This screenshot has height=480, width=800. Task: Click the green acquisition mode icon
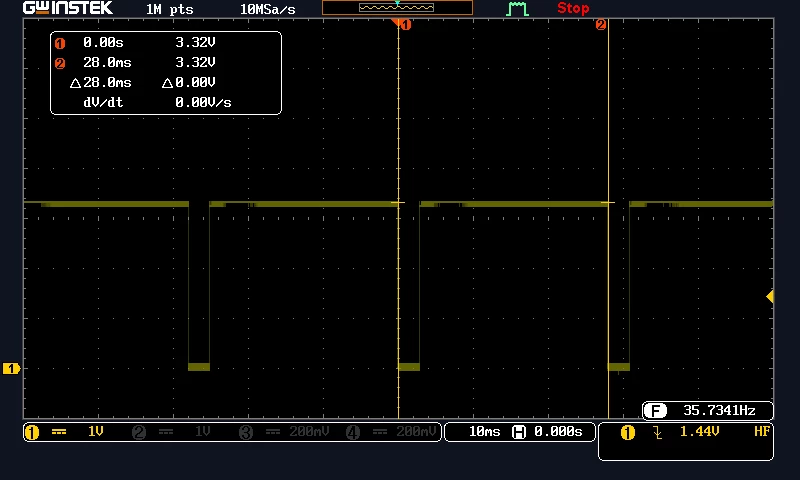click(x=517, y=9)
